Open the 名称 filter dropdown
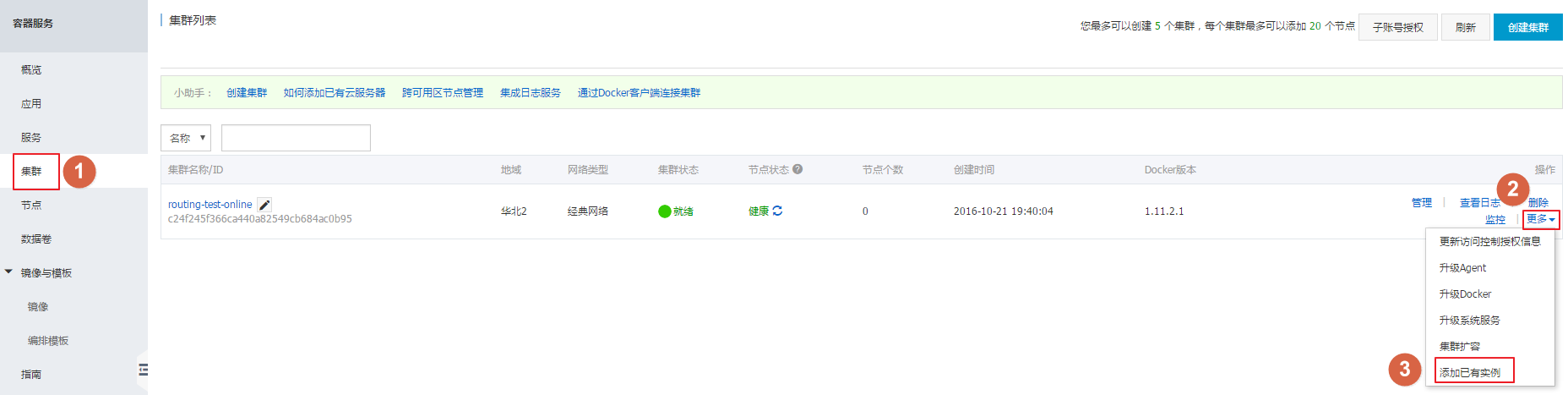This screenshot has height=395, width=1568. (x=186, y=138)
